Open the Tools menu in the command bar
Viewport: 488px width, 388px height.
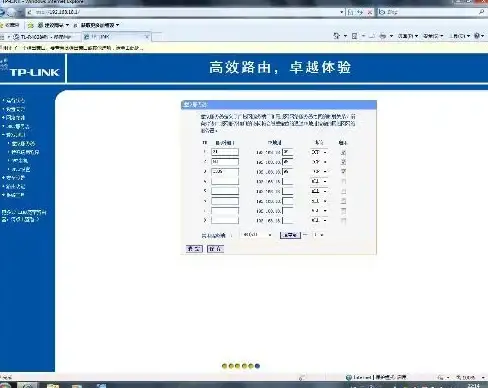pyautogui.click(x=460, y=36)
